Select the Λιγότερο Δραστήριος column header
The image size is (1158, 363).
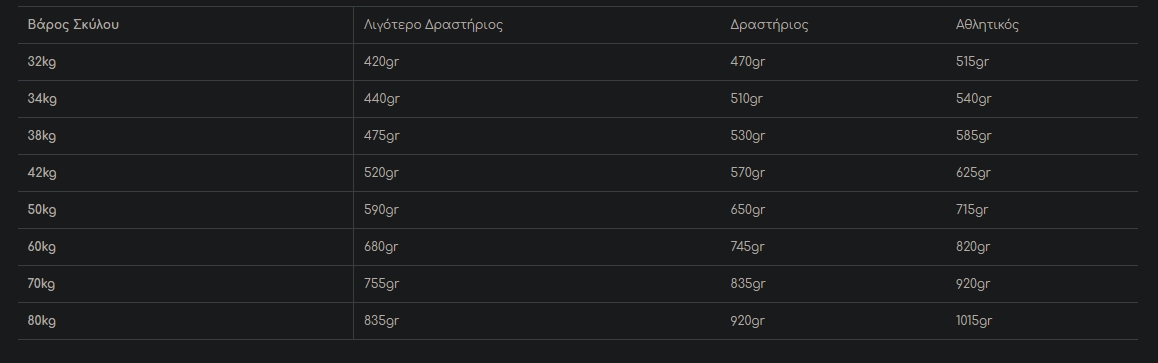(434, 24)
